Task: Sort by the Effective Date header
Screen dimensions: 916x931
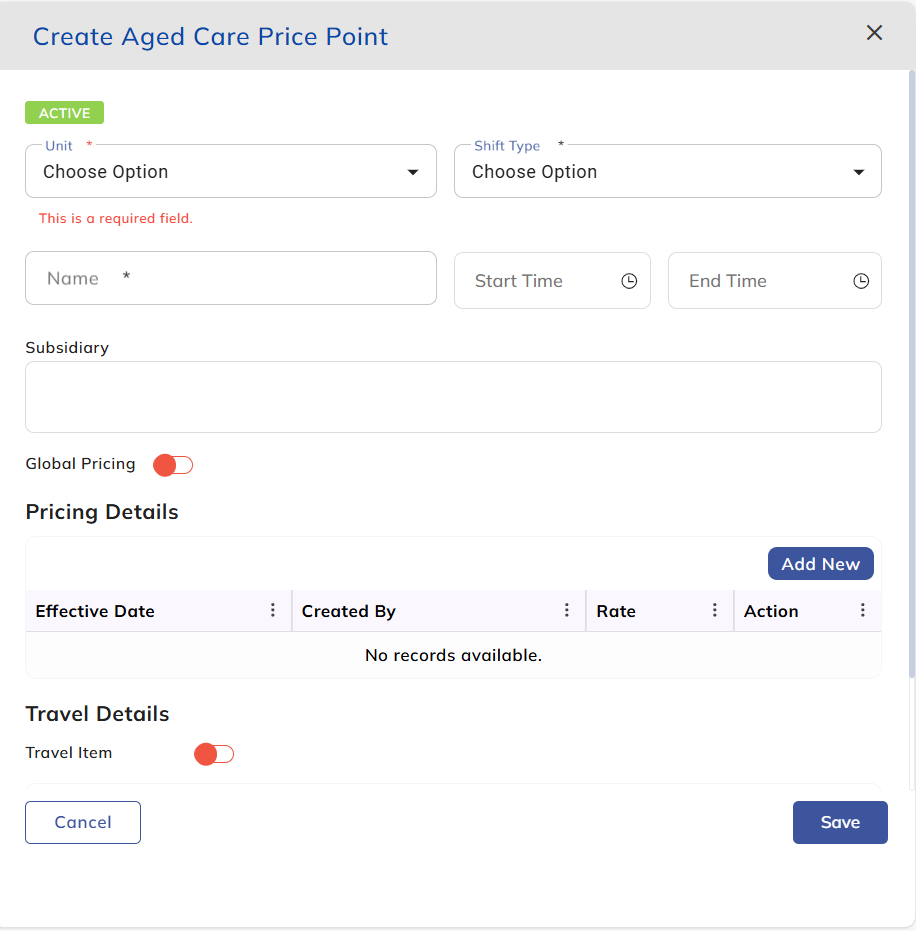Action: (95, 611)
